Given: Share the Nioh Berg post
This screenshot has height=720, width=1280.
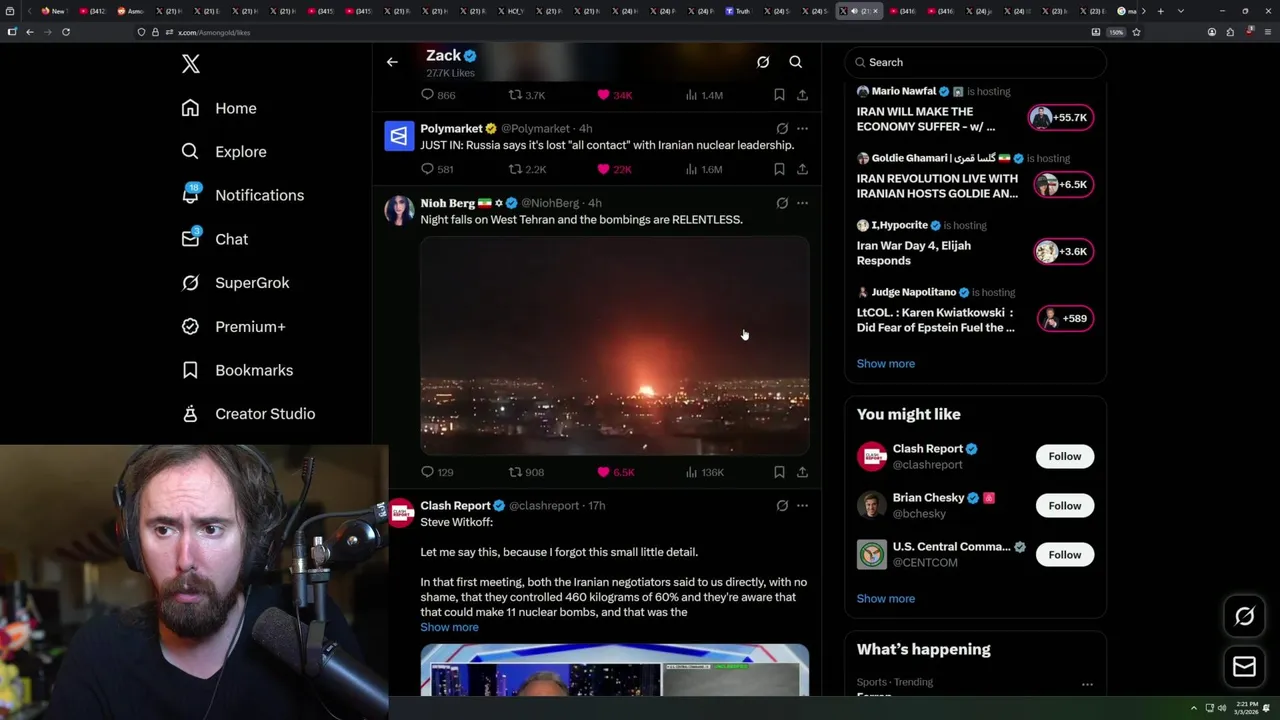Looking at the screenshot, I should (802, 472).
